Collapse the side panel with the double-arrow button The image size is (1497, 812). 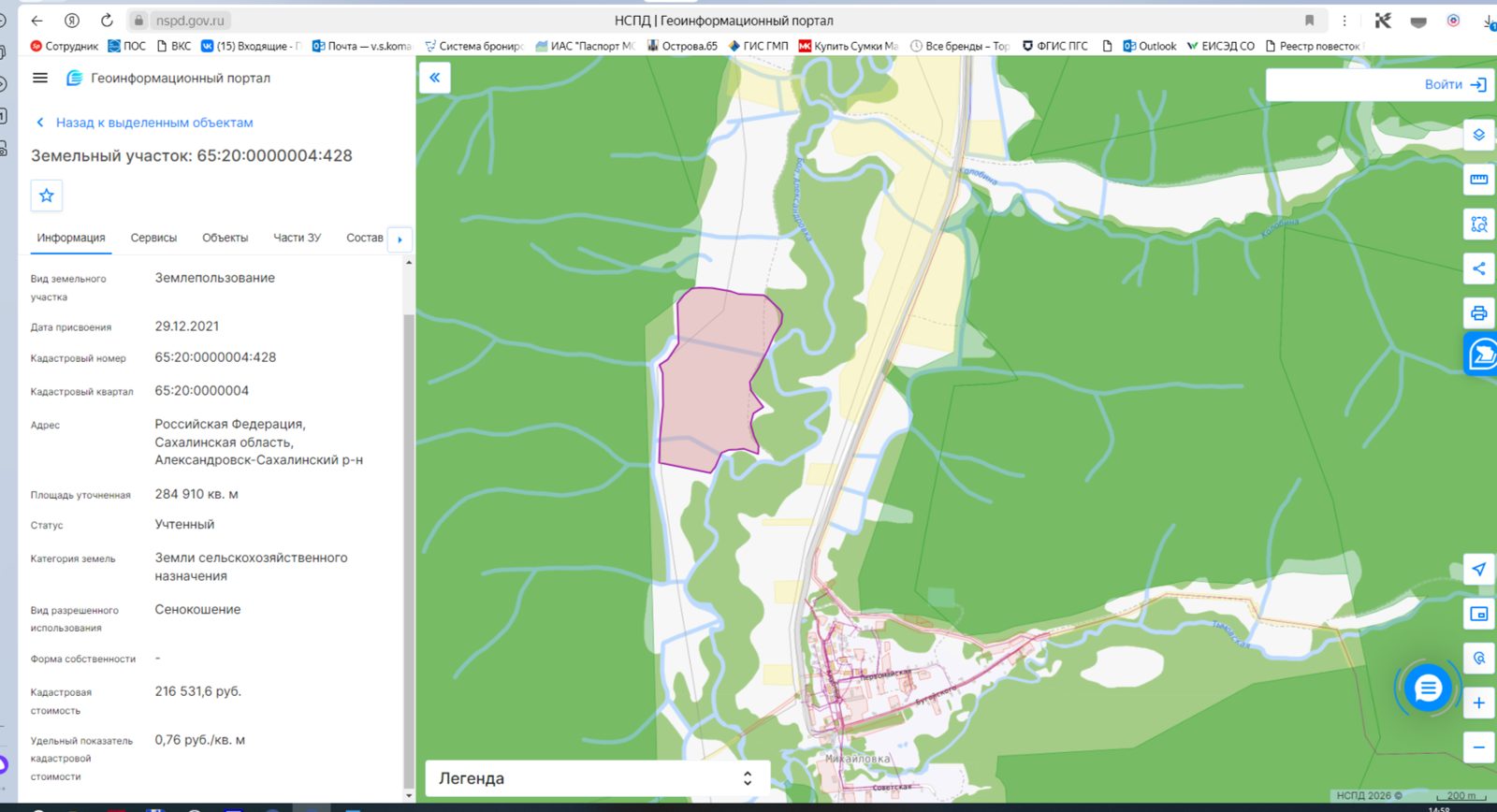pos(435,78)
